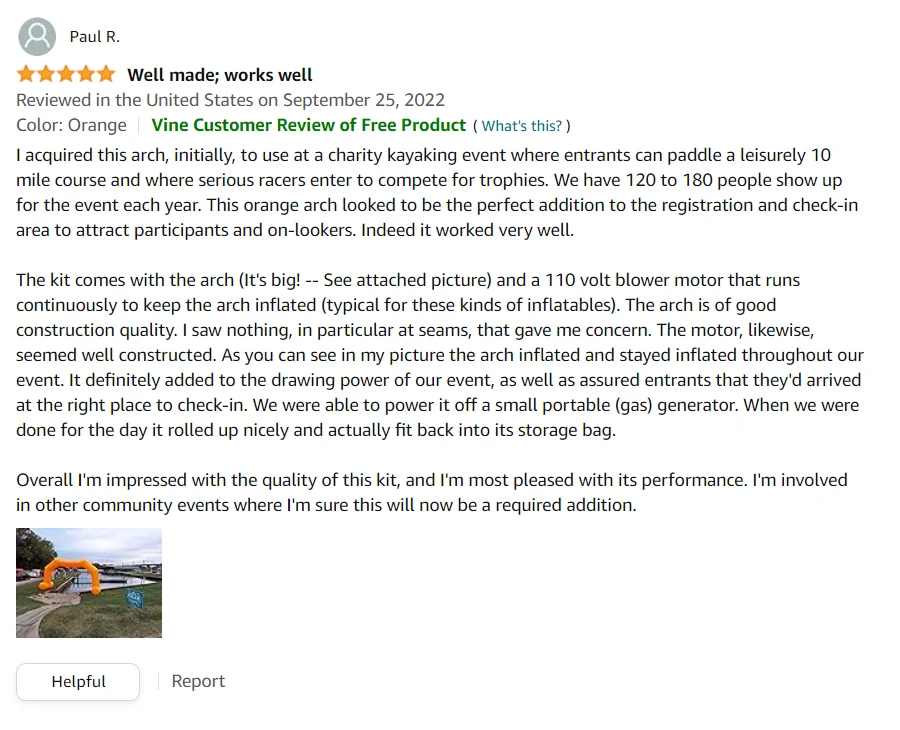Click the review date September 25, 2022
900x730 pixels.
[x=230, y=100]
